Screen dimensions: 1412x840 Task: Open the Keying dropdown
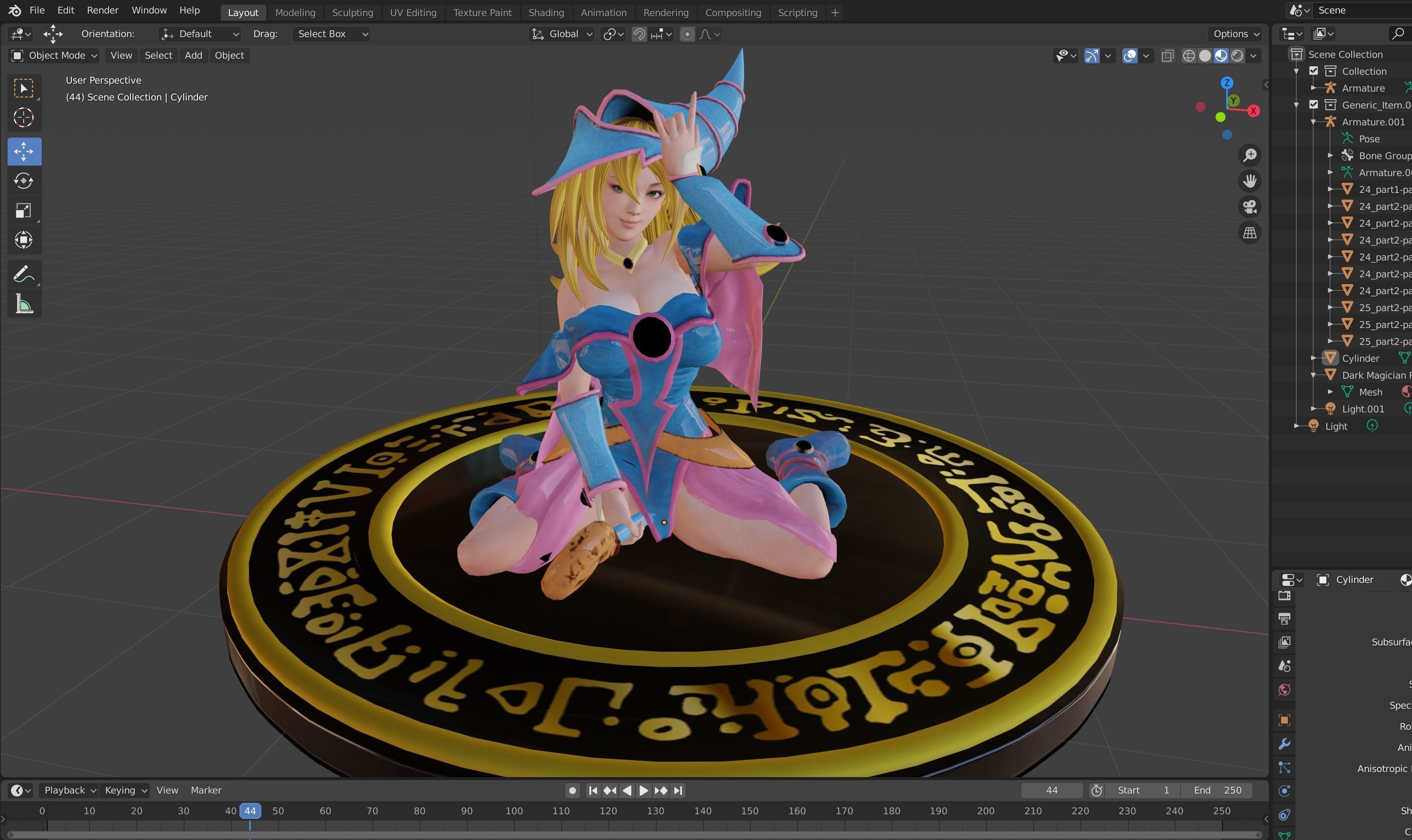click(125, 790)
